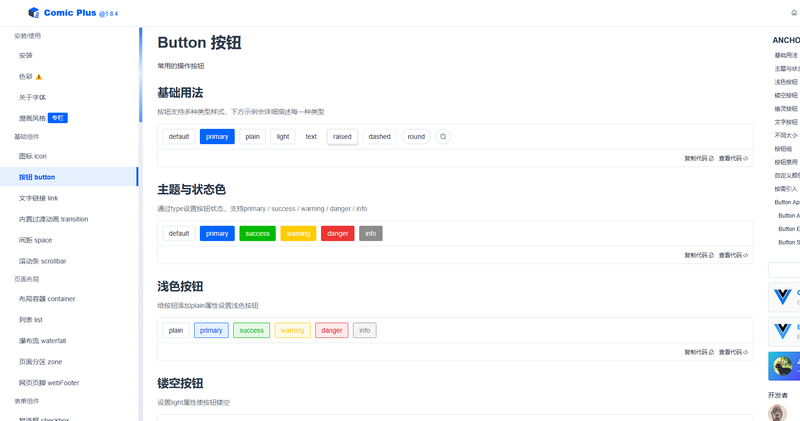Click plain button in 浅色按钮 demo
800x421 pixels.
[x=176, y=331]
